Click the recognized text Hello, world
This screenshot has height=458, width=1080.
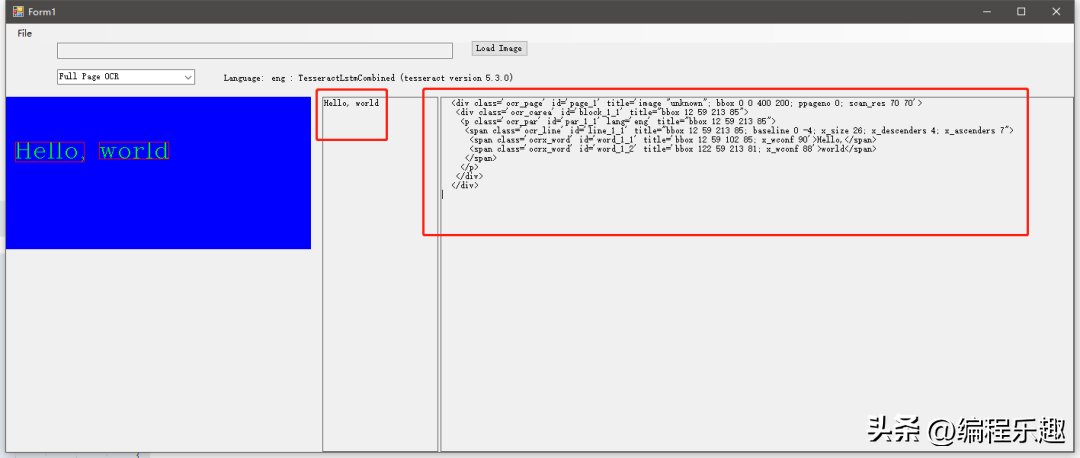pyautogui.click(x=351, y=103)
